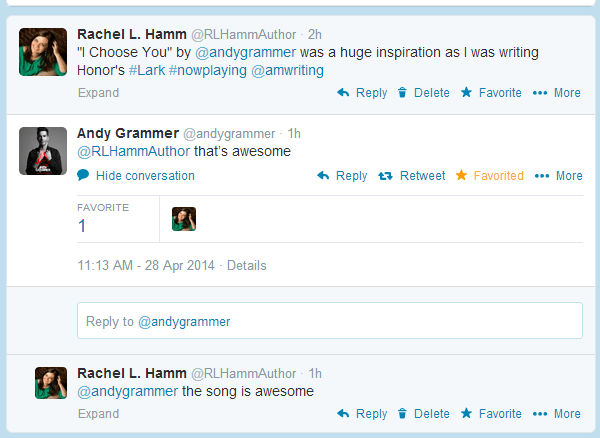Expand the top tweet by Rachel
This screenshot has height=438, width=600.
[x=98, y=93]
